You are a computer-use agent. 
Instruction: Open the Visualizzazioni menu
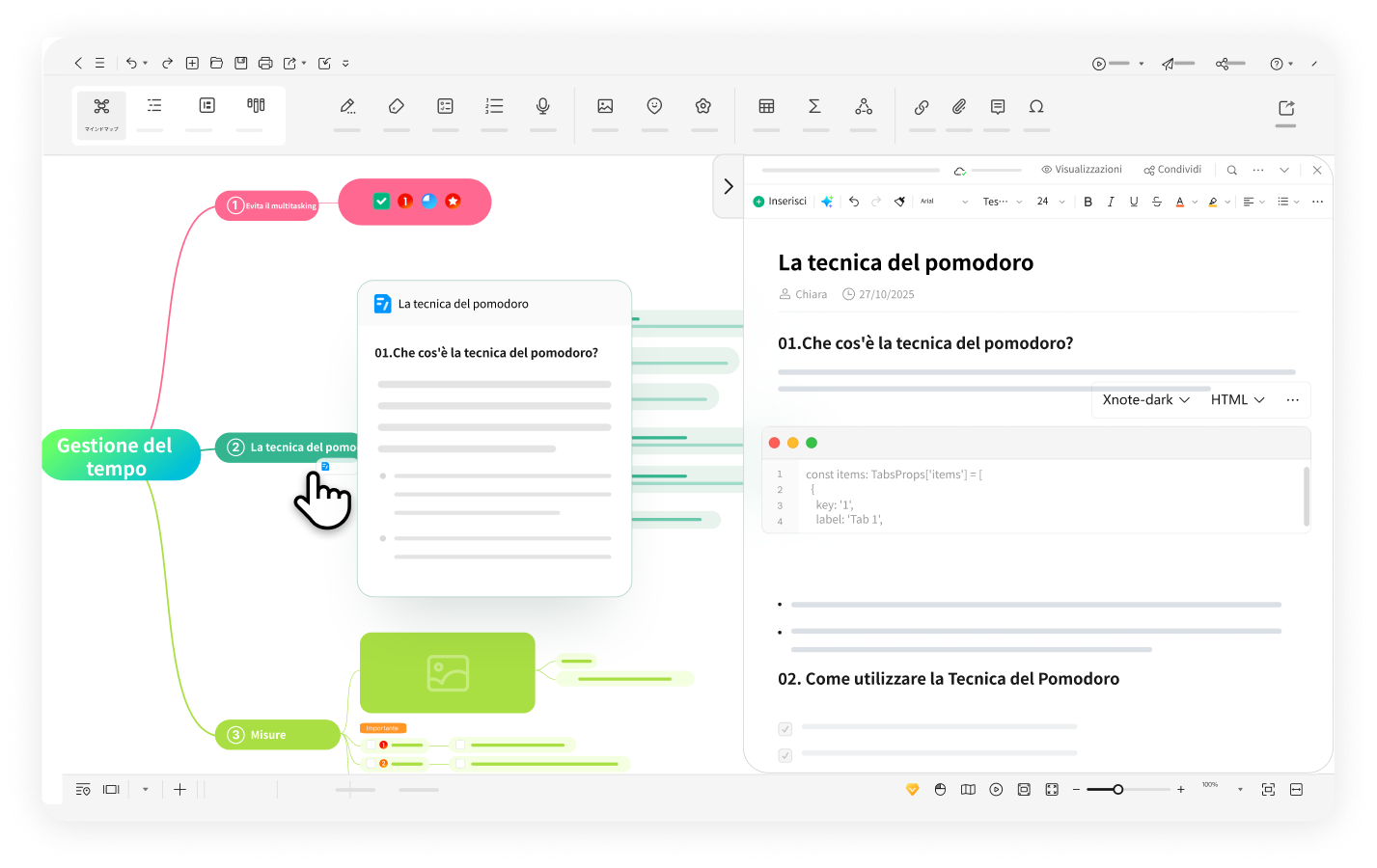(1083, 169)
